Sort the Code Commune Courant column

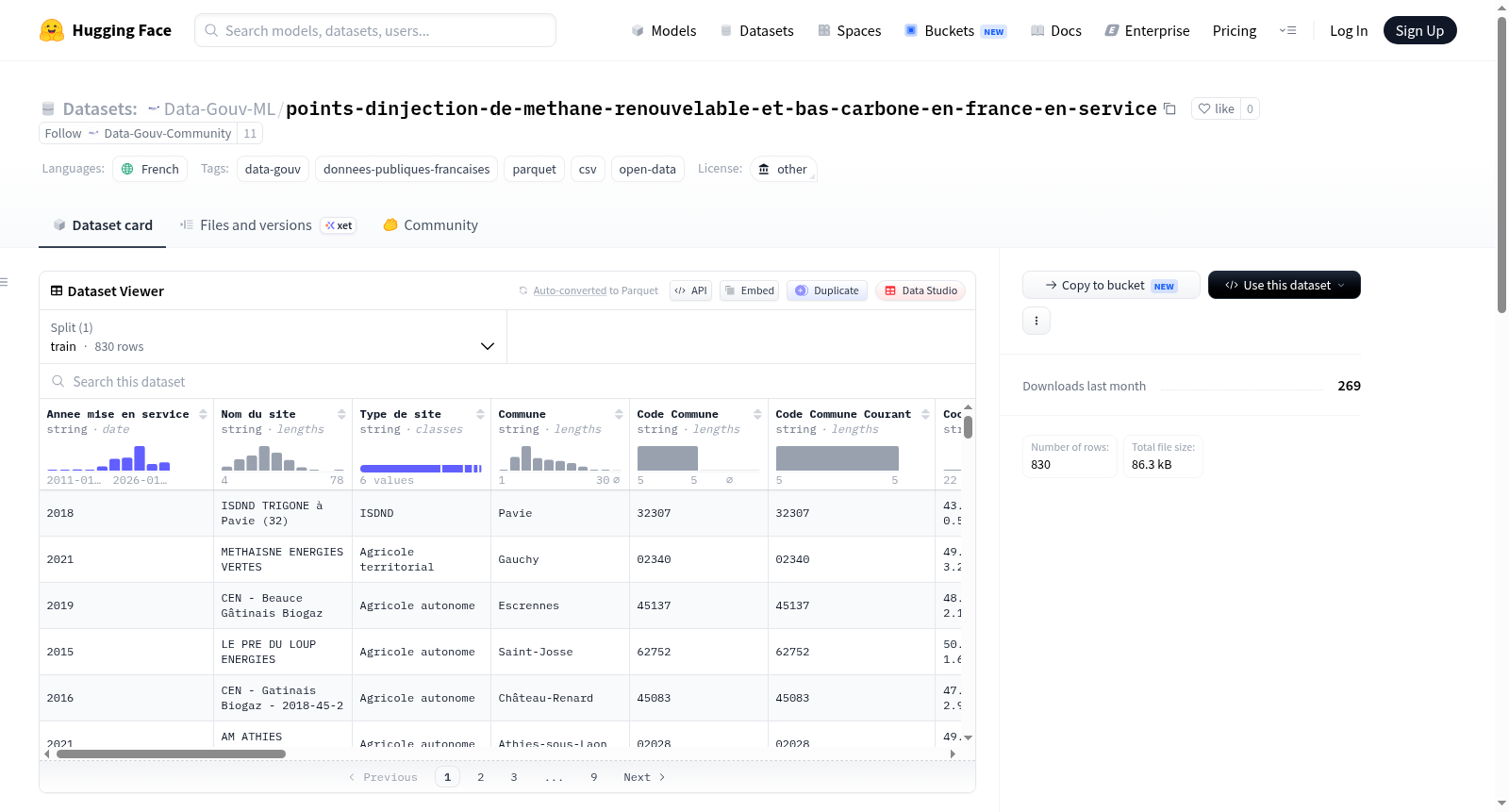click(925, 414)
